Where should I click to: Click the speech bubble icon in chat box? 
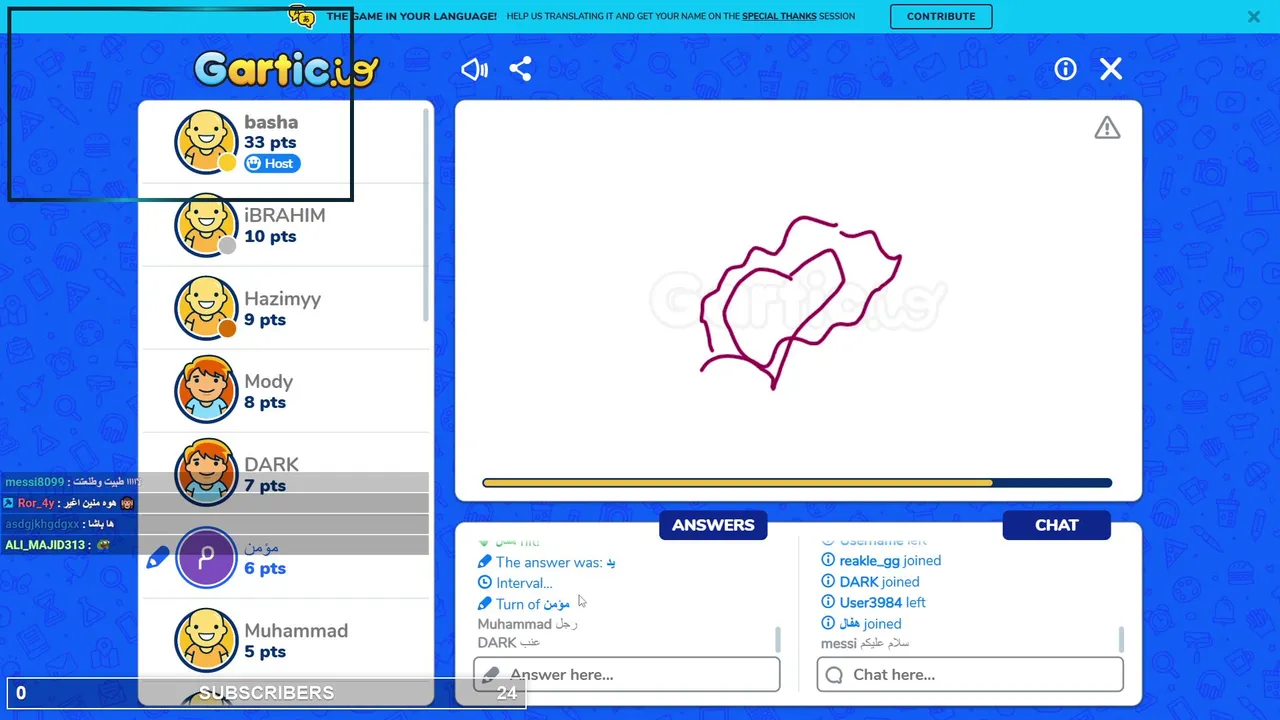point(834,675)
